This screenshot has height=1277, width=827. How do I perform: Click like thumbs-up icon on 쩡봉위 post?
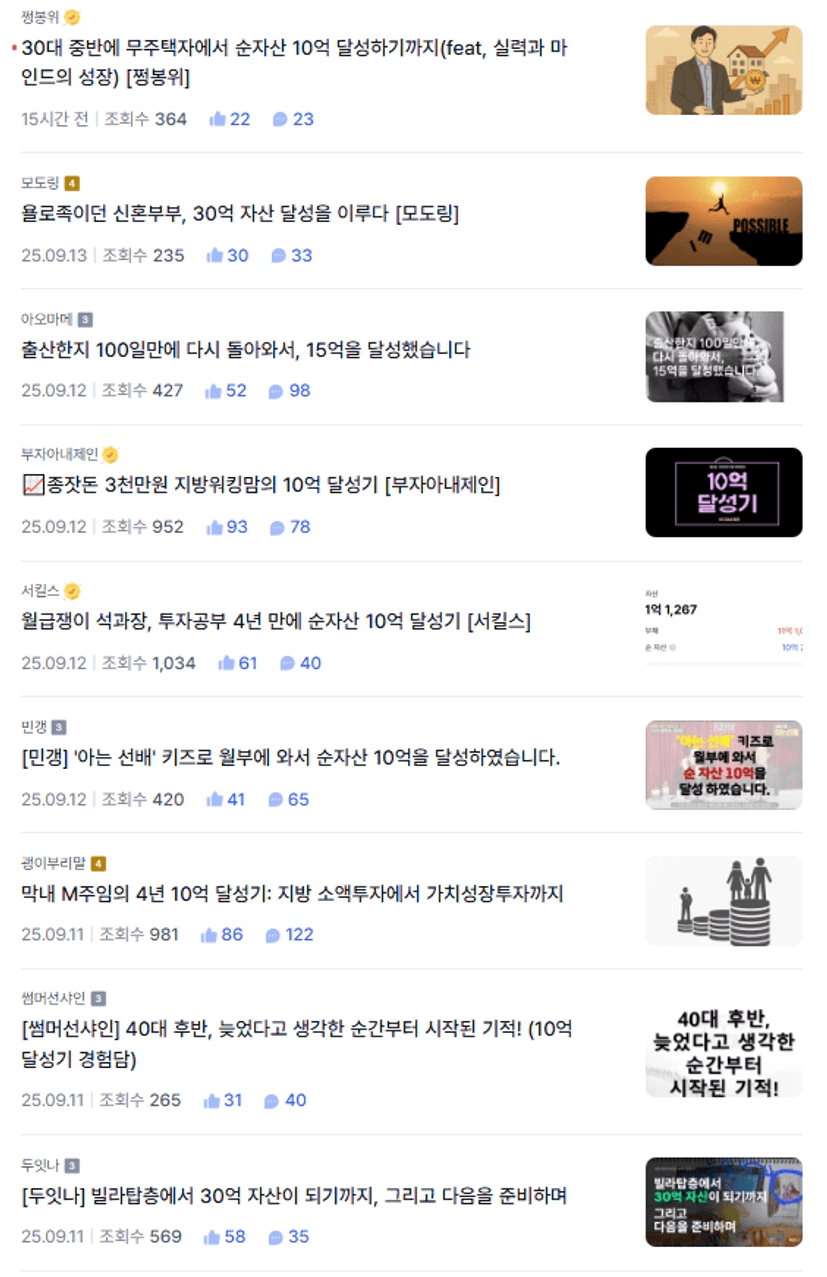point(217,119)
